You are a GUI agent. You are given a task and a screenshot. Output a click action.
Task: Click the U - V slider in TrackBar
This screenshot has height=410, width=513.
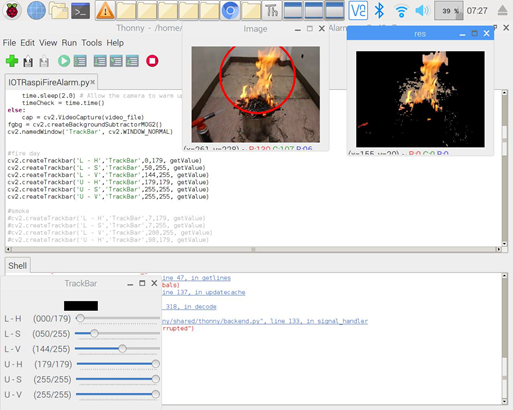[x=118, y=394]
